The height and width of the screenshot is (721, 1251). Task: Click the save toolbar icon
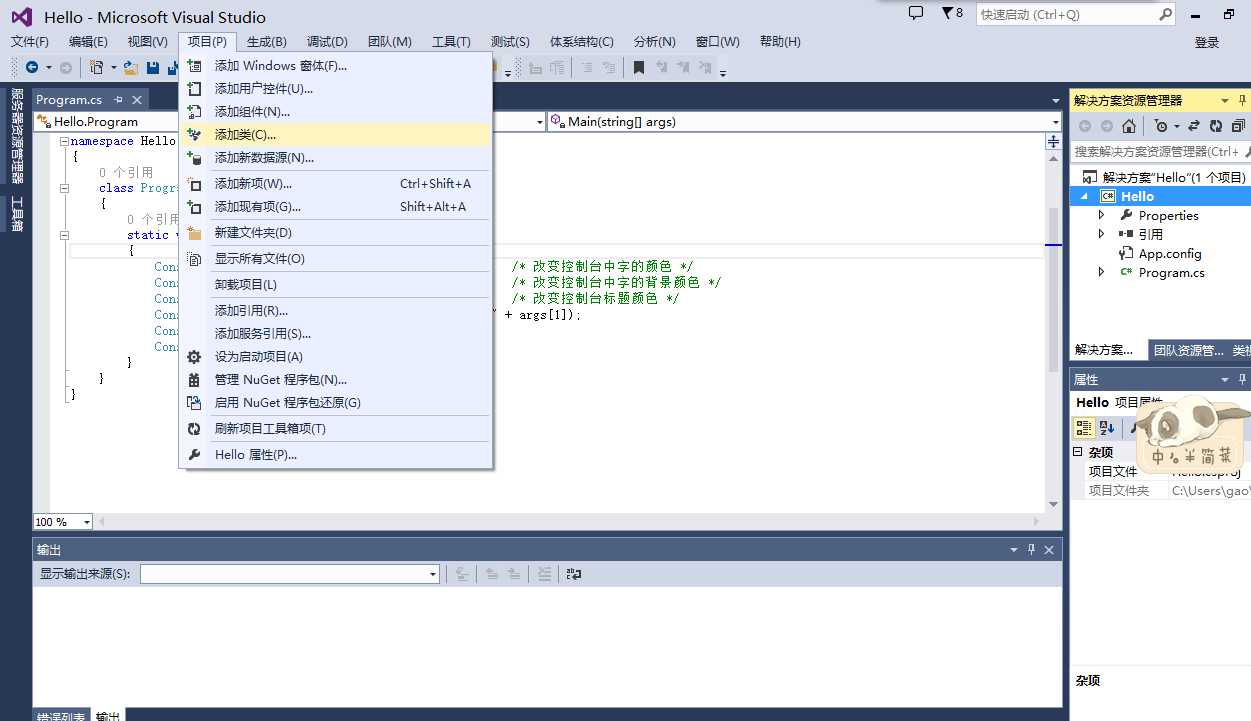tap(153, 68)
